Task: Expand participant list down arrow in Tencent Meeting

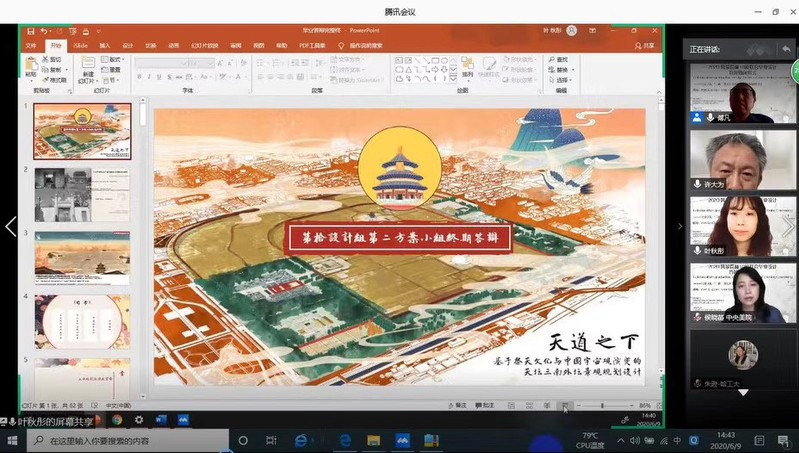Action: 743,393
